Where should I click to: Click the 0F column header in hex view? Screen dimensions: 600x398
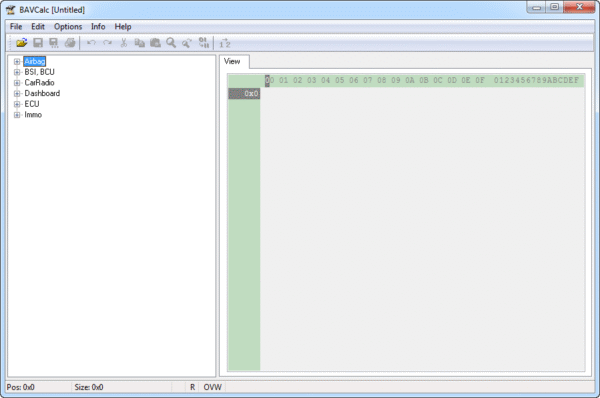pos(480,80)
